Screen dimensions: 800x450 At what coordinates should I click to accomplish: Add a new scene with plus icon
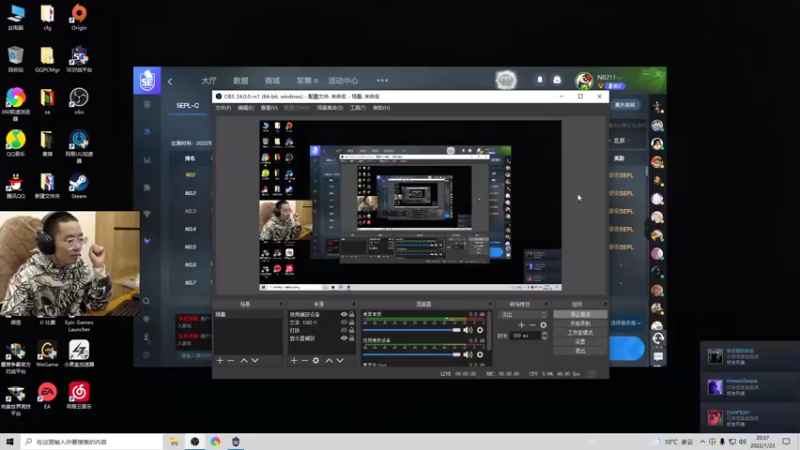pyautogui.click(x=220, y=361)
